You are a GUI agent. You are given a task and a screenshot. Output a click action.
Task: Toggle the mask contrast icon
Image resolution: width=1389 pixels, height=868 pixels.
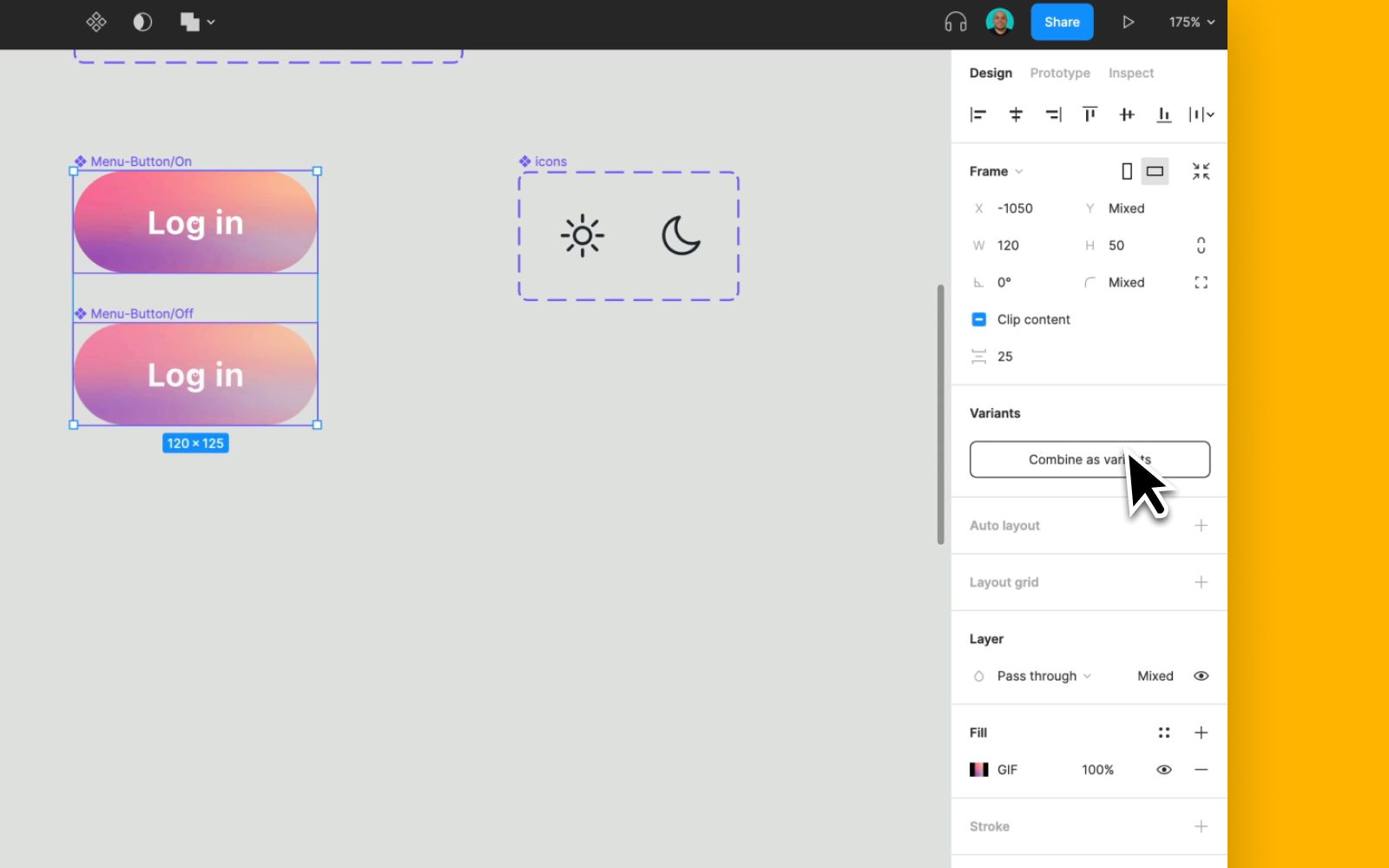tap(142, 22)
